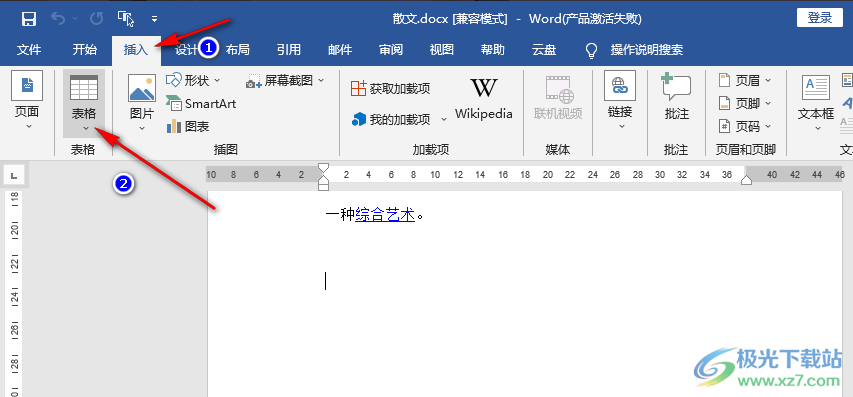Click the 屏幕截图 screenshot icon

click(254, 81)
